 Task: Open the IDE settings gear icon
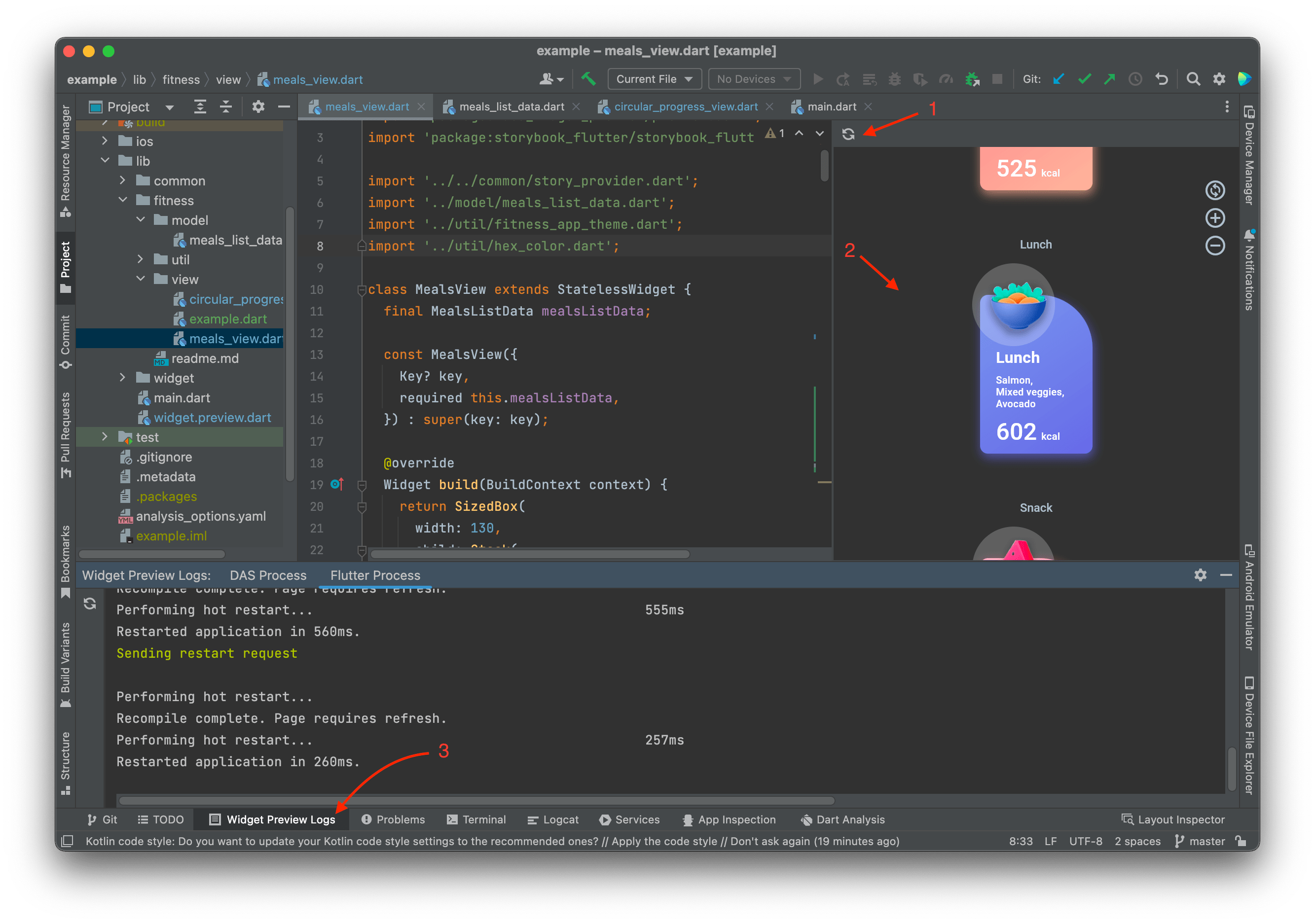click(x=1219, y=79)
